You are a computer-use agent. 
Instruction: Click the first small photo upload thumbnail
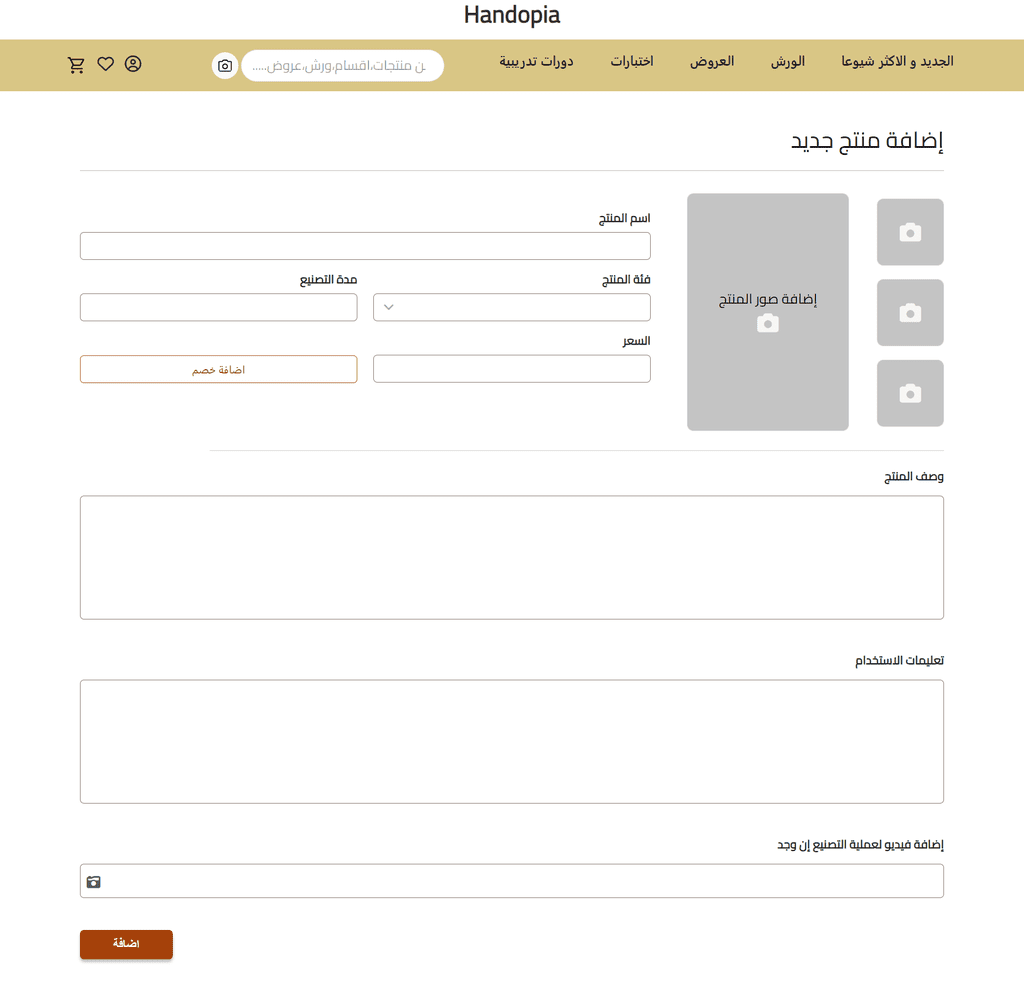point(910,232)
